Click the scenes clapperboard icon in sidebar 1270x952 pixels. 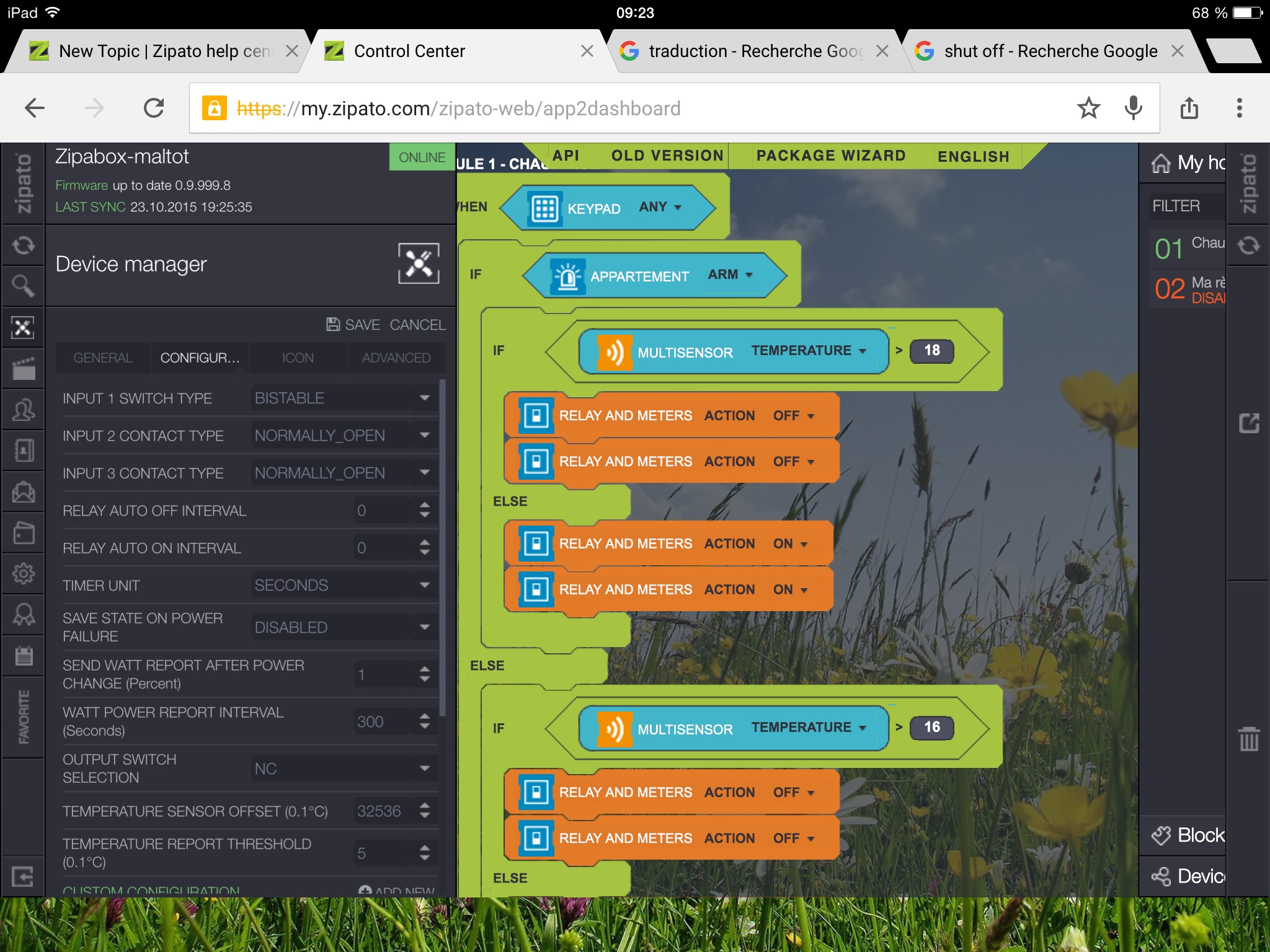(23, 369)
